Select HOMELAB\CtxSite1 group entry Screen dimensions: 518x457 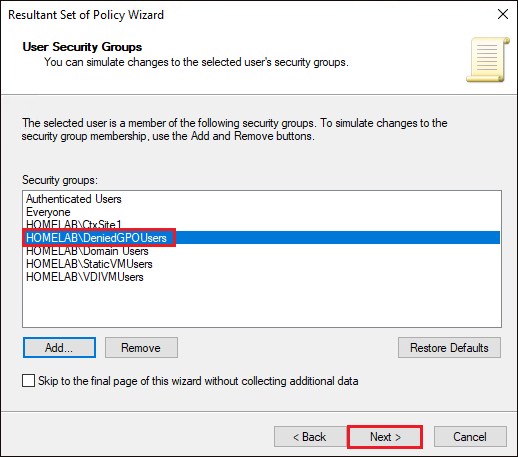pyautogui.click(x=74, y=224)
